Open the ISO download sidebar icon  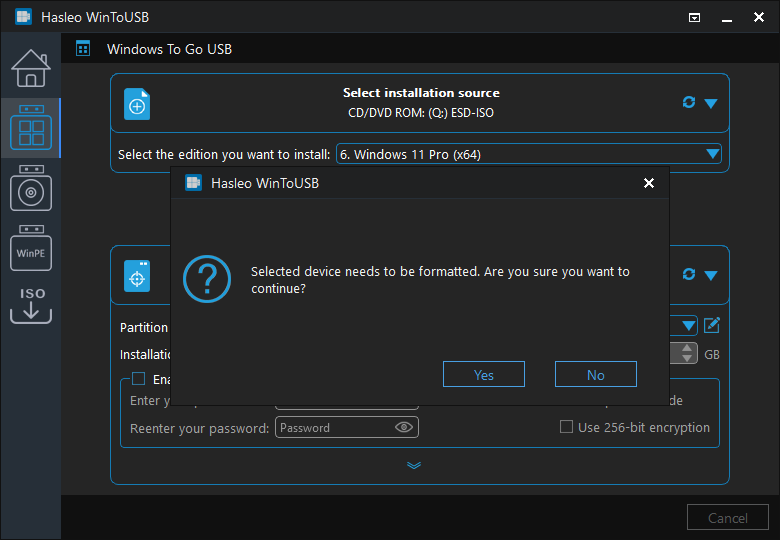[31, 305]
